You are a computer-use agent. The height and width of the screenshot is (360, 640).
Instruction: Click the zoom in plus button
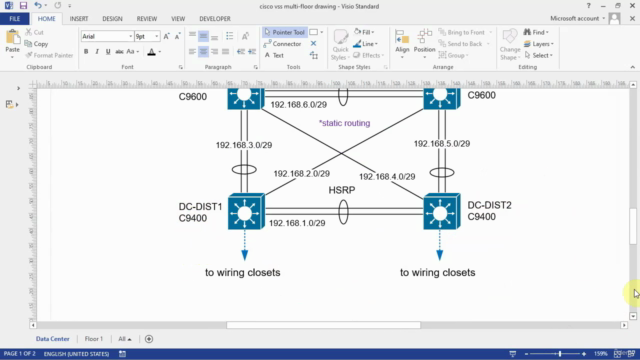pos(584,354)
